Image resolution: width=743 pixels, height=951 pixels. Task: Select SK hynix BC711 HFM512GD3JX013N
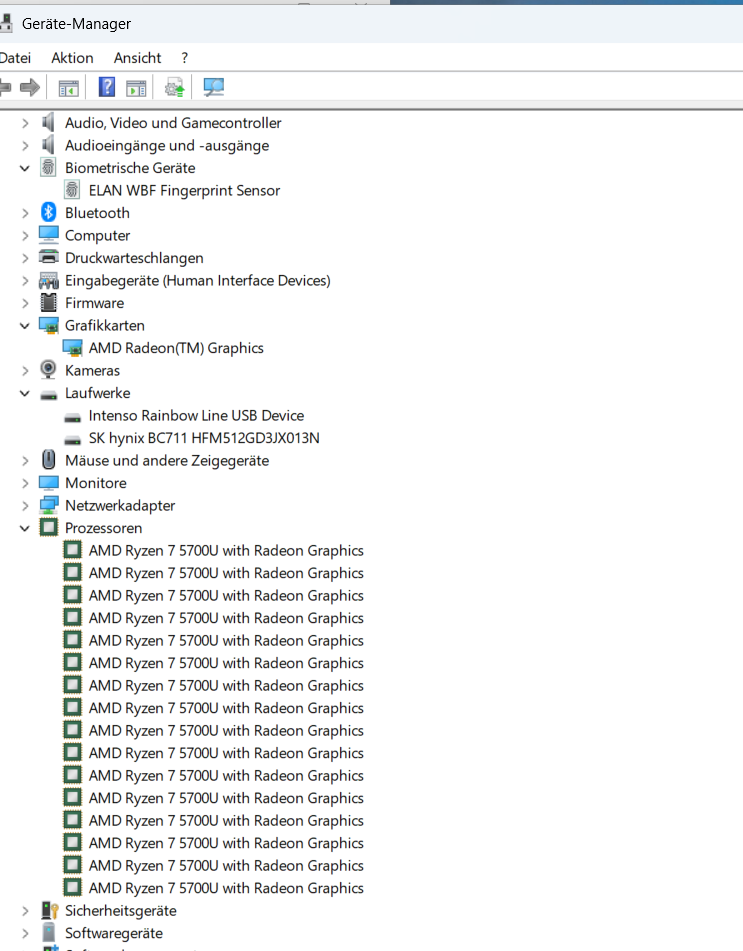(204, 438)
